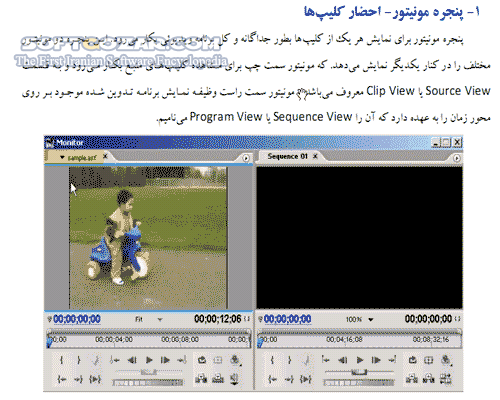Go to previous edit point in the program monitor
Screen dimensions: 500x400
tap(326, 360)
